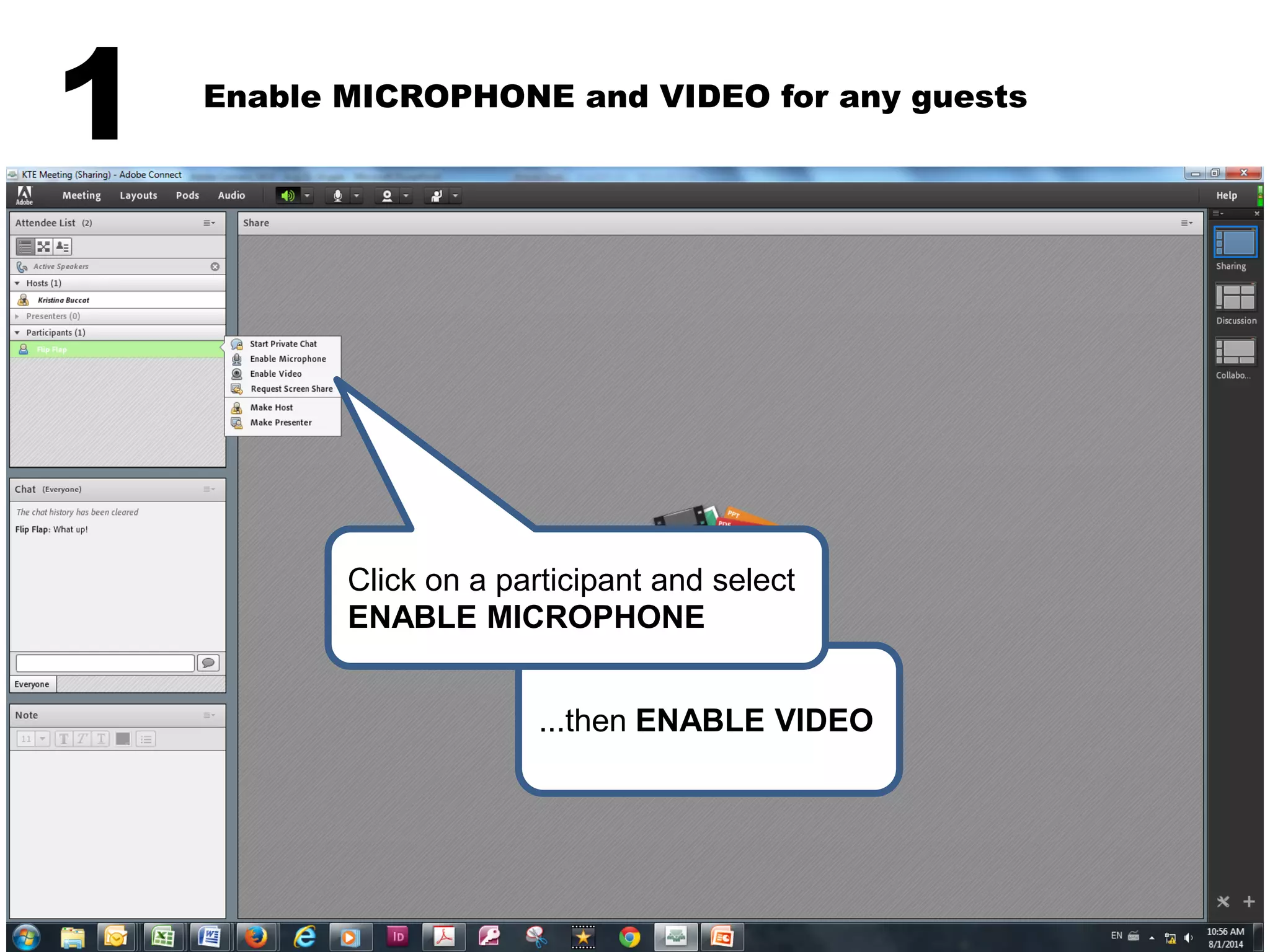The height and width of the screenshot is (952, 1270).
Task: Select participant Flip Flap
Action: click(x=118, y=350)
